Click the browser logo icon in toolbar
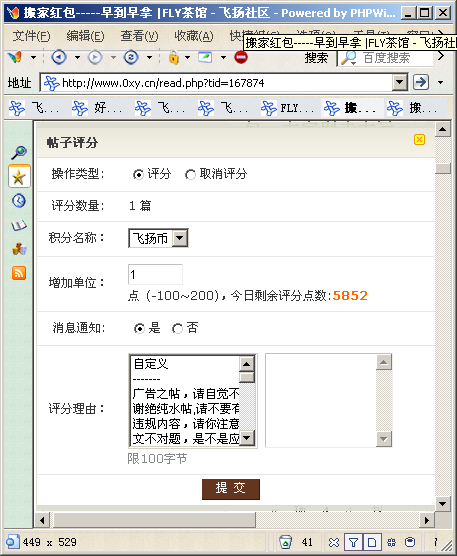This screenshot has height=556, width=457. (x=15, y=57)
